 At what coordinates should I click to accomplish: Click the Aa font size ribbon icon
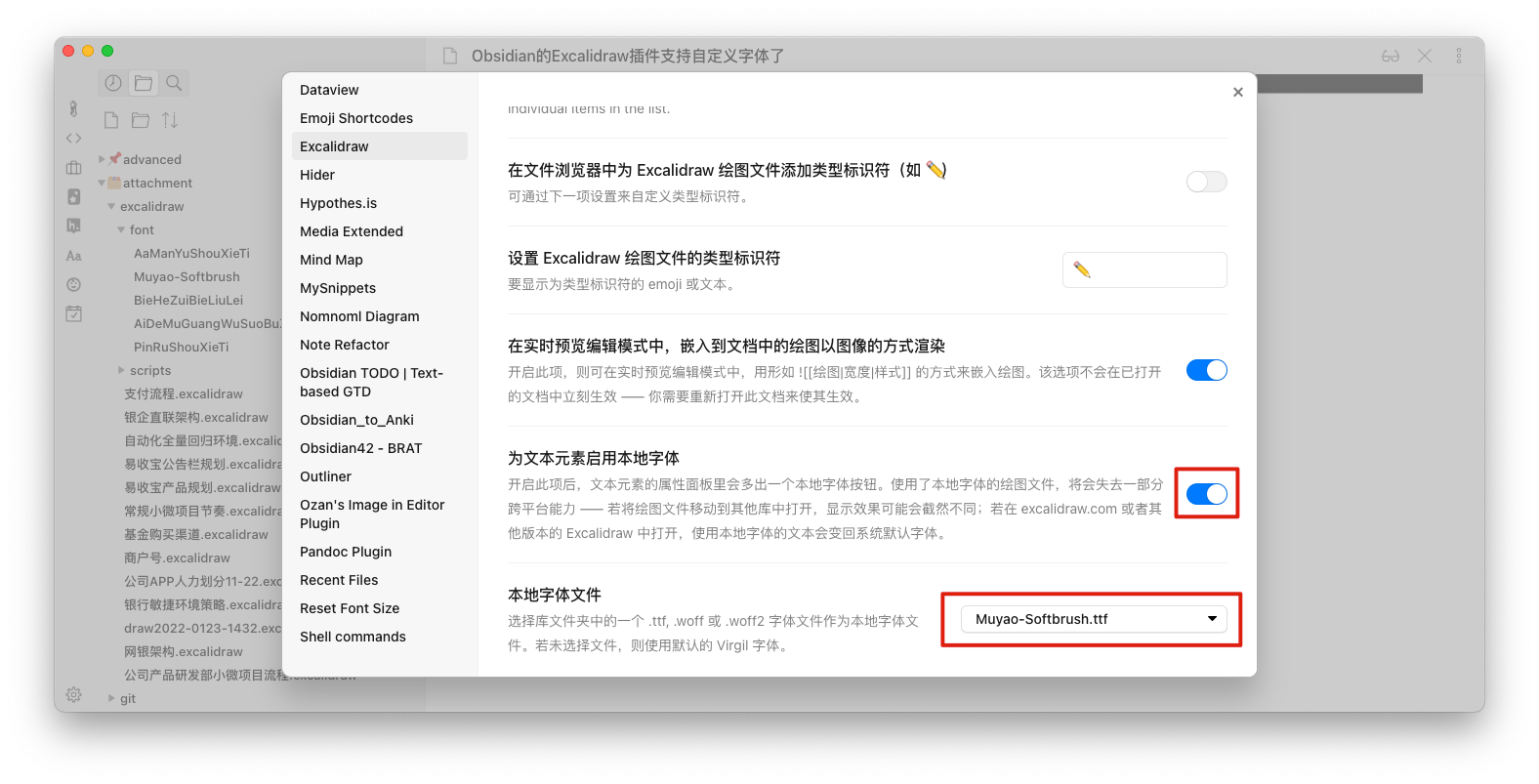point(73,256)
